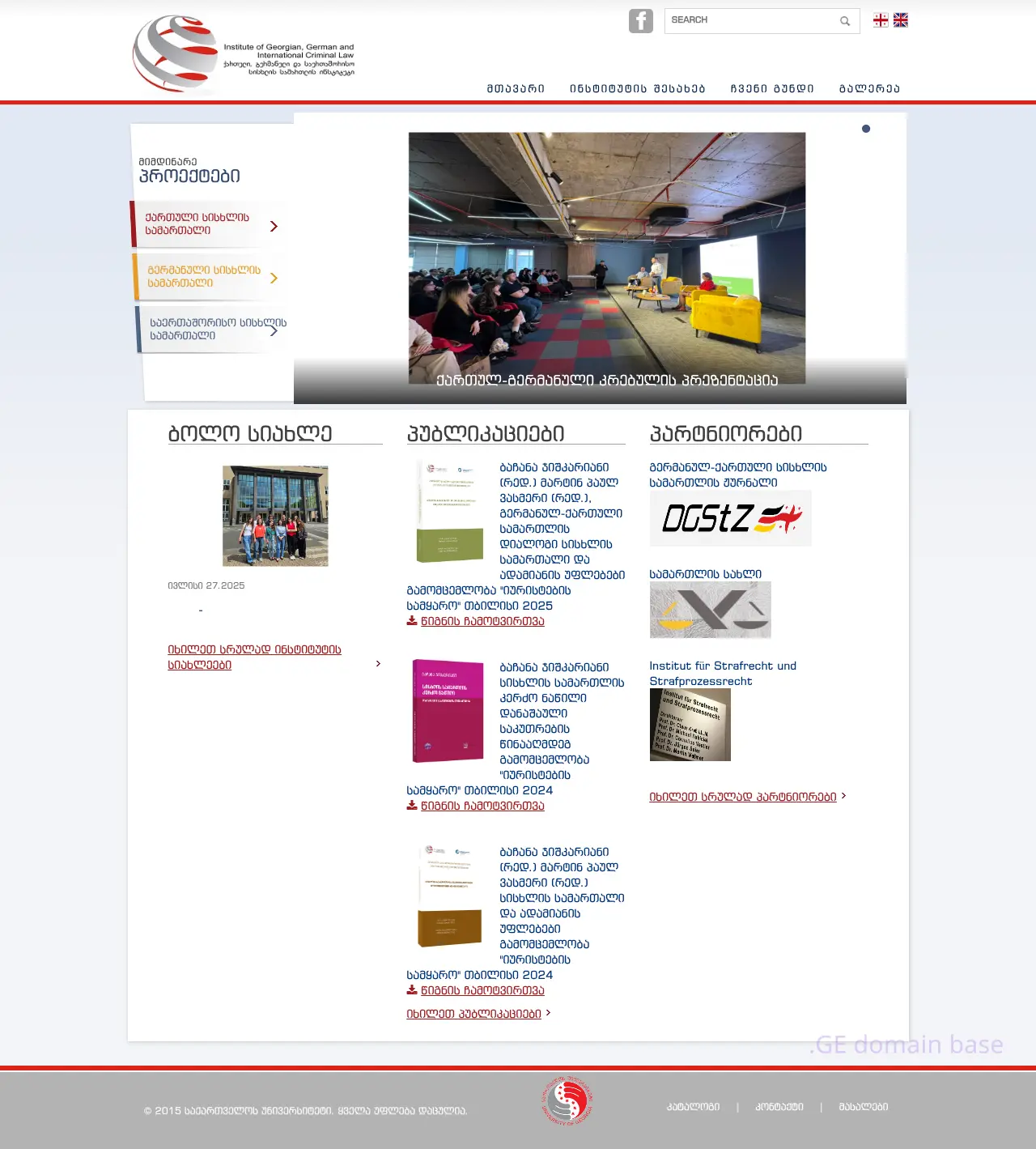Image resolution: width=1036 pixels, height=1149 pixels.
Task: Switch language with the Georgian flag
Action: [881, 20]
